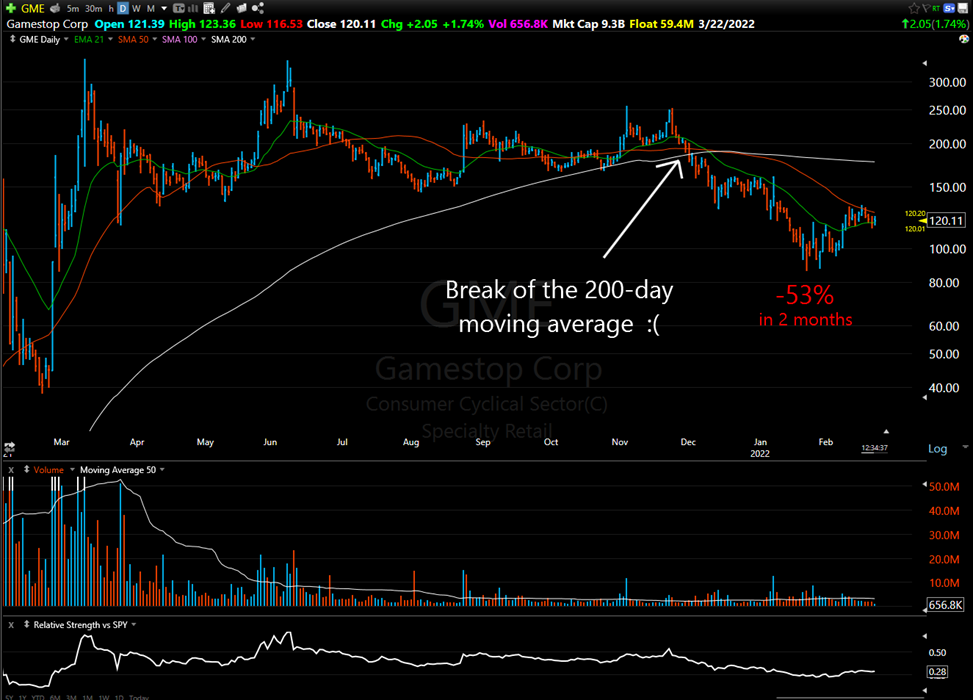The height and width of the screenshot is (700, 973).
Task: Click the move arrows beside GME Daily
Action: pyautogui.click(x=12, y=39)
